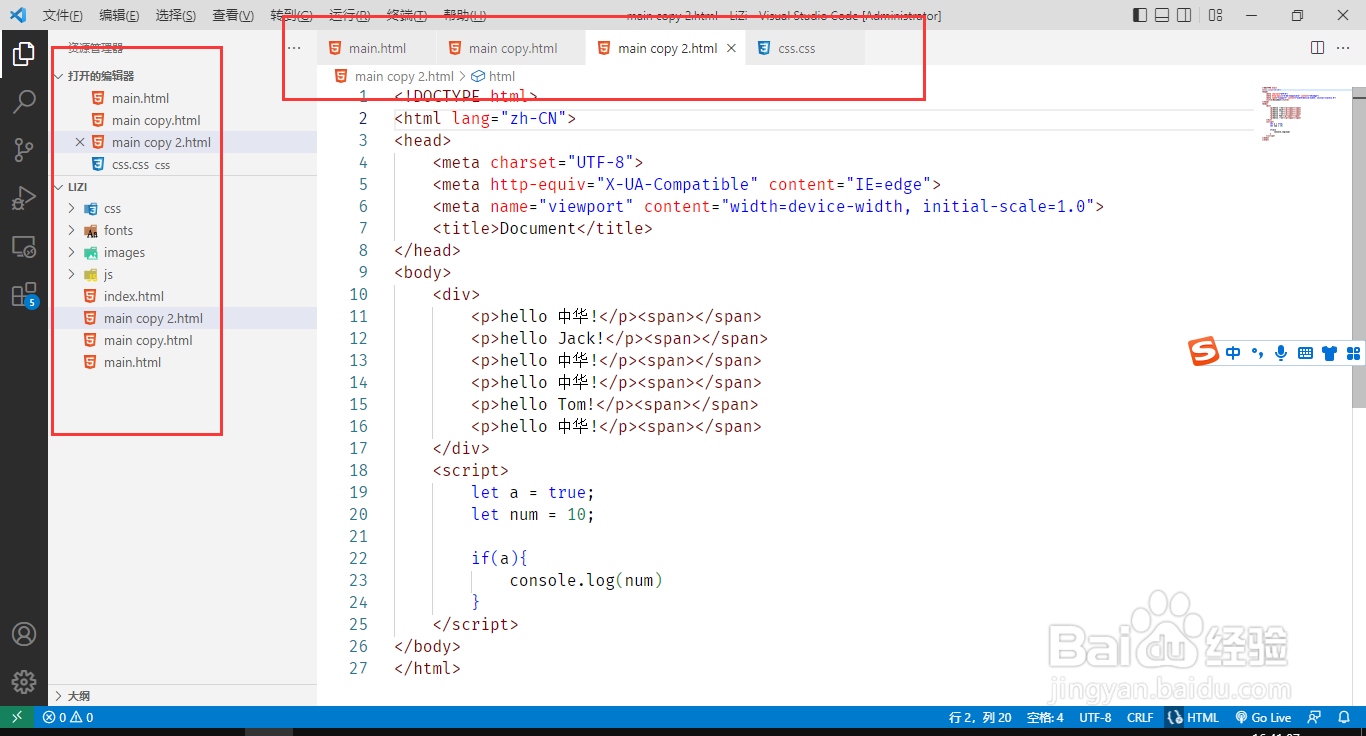This screenshot has width=1366, height=736.
Task: Open the Run and Debug view
Action: (24, 198)
